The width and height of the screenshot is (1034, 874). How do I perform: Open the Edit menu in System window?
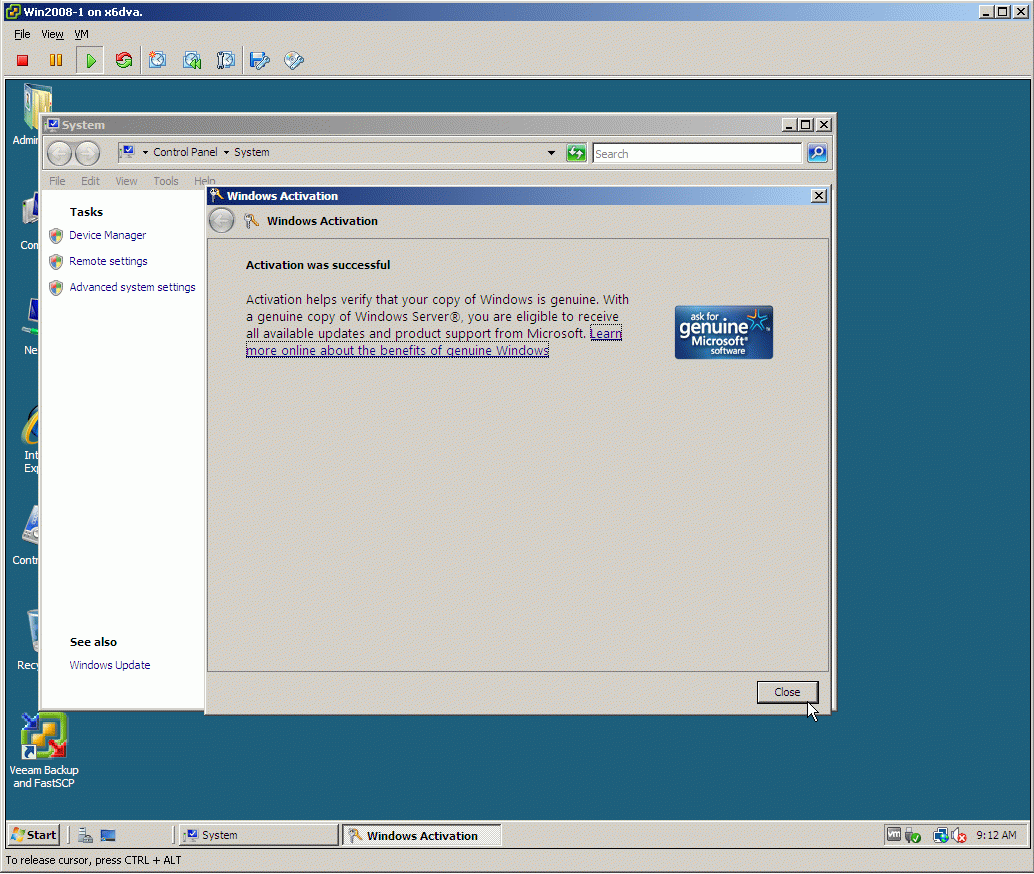point(90,181)
